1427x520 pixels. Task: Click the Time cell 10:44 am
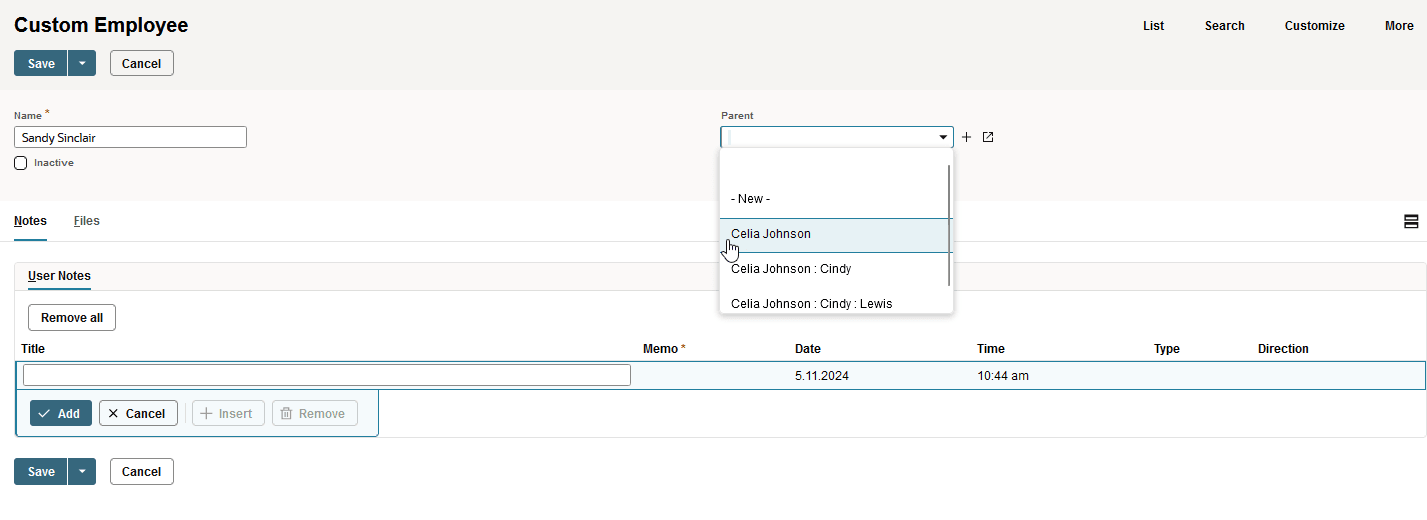(x=1003, y=376)
